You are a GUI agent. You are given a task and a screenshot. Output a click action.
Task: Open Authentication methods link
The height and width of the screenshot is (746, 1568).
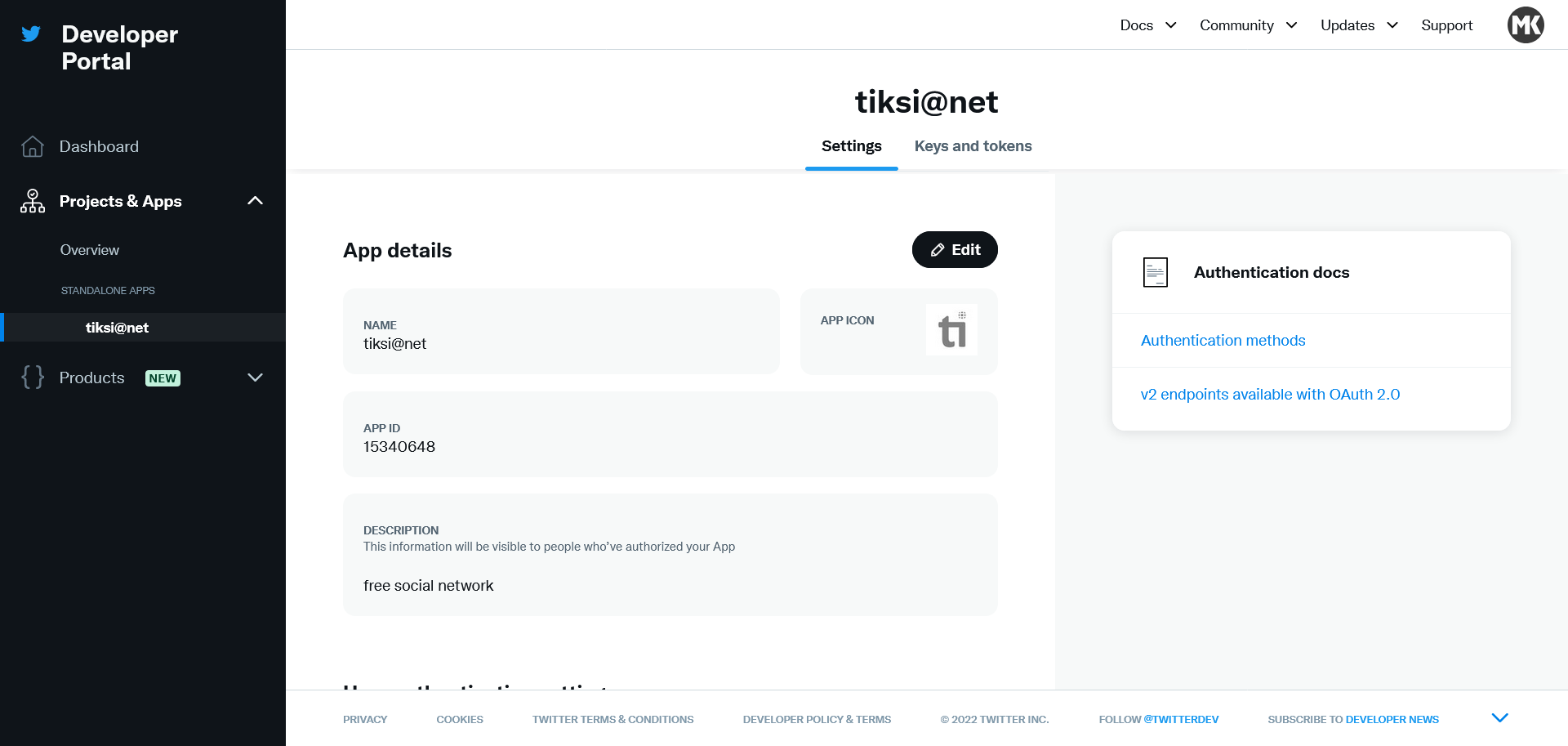1223,341
